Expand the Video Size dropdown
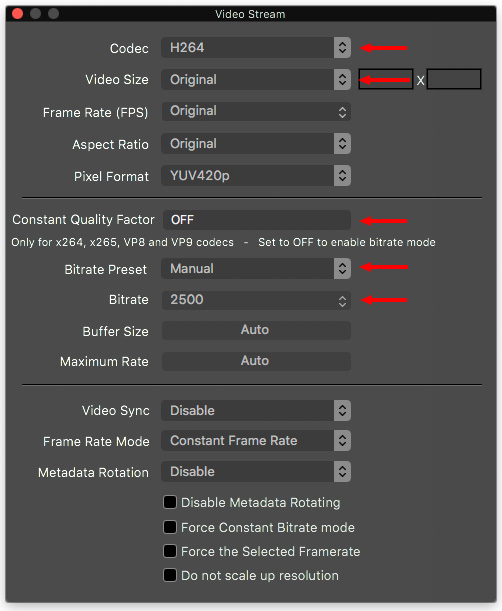Screen dimensions: 502x611 click(x=256, y=79)
